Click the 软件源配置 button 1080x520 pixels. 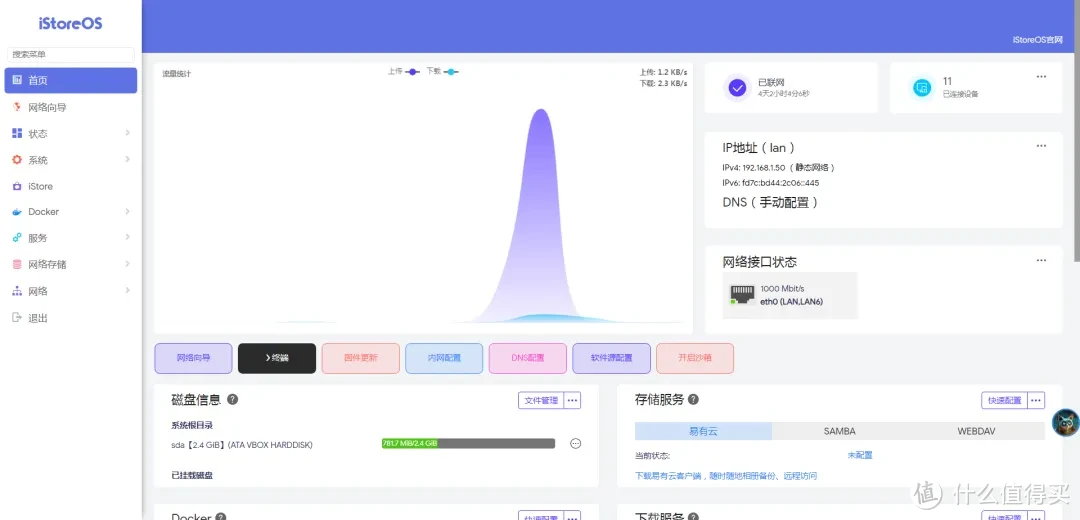click(x=612, y=358)
